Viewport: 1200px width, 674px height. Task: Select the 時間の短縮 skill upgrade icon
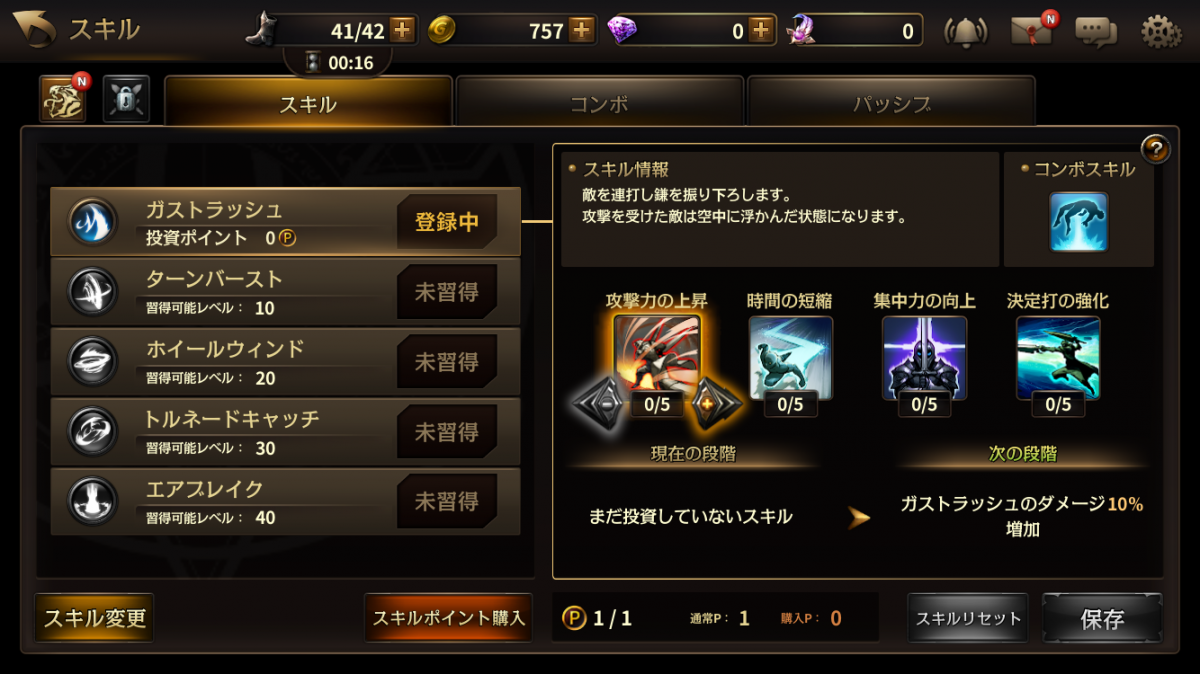point(790,356)
